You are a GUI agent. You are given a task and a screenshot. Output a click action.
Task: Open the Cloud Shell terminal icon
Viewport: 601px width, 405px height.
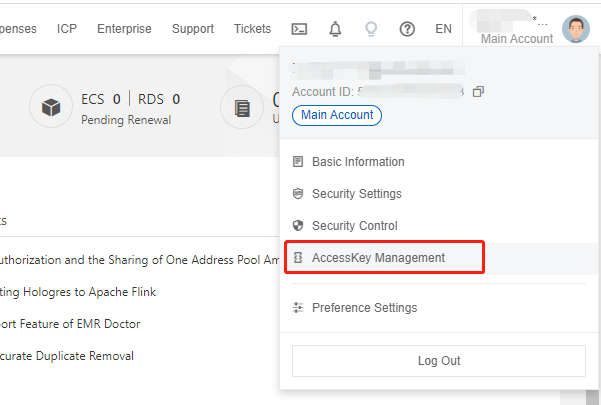point(299,29)
